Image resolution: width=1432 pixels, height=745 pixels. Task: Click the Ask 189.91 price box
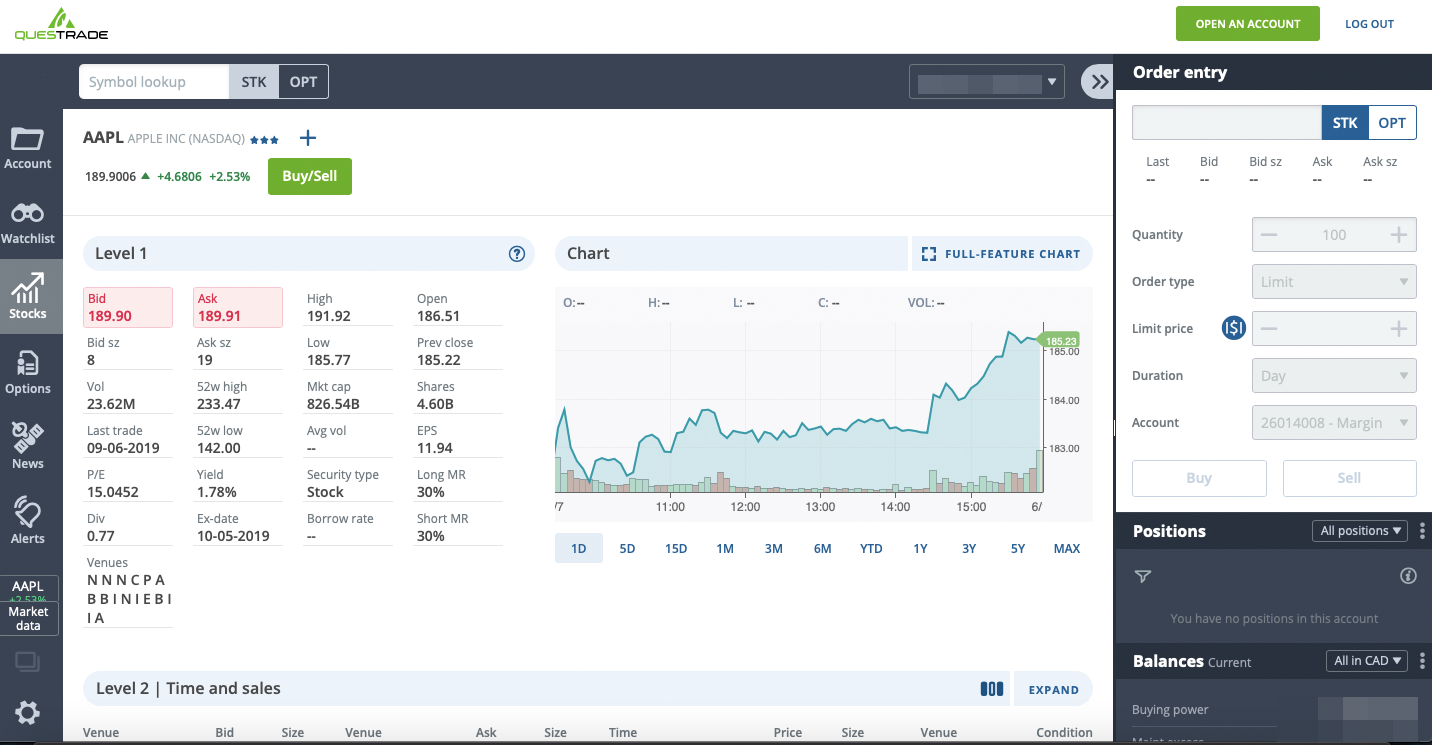pos(238,307)
